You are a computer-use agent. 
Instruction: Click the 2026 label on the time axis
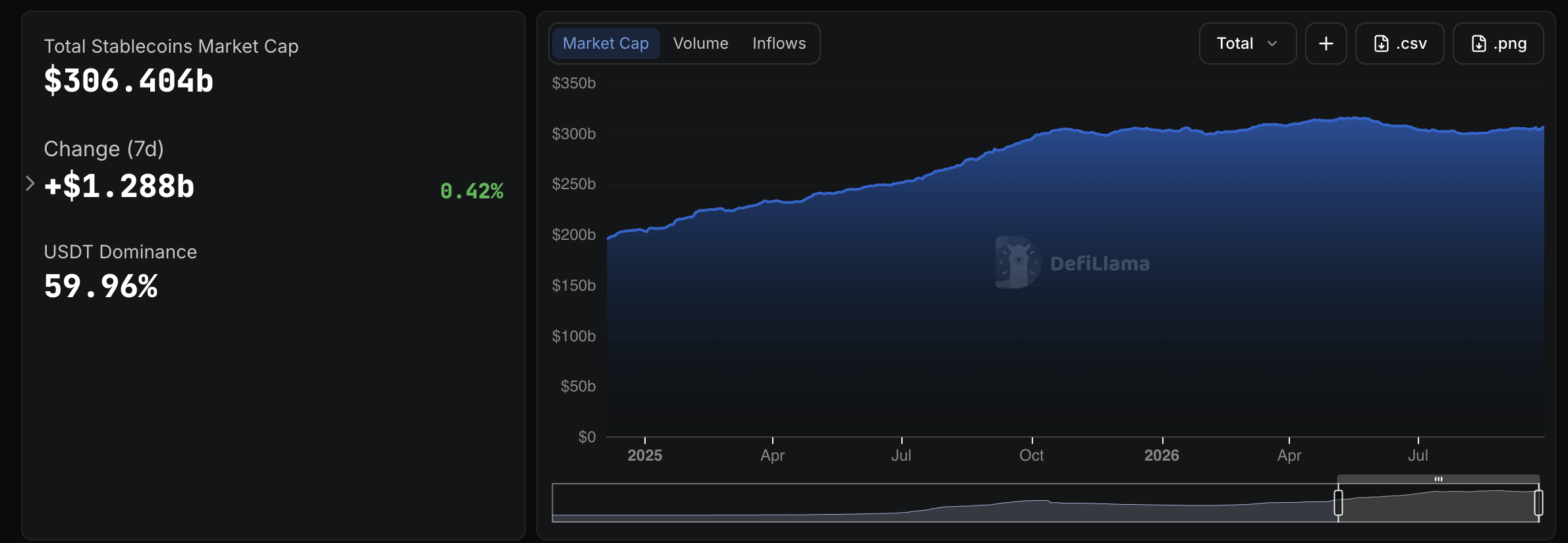1162,455
